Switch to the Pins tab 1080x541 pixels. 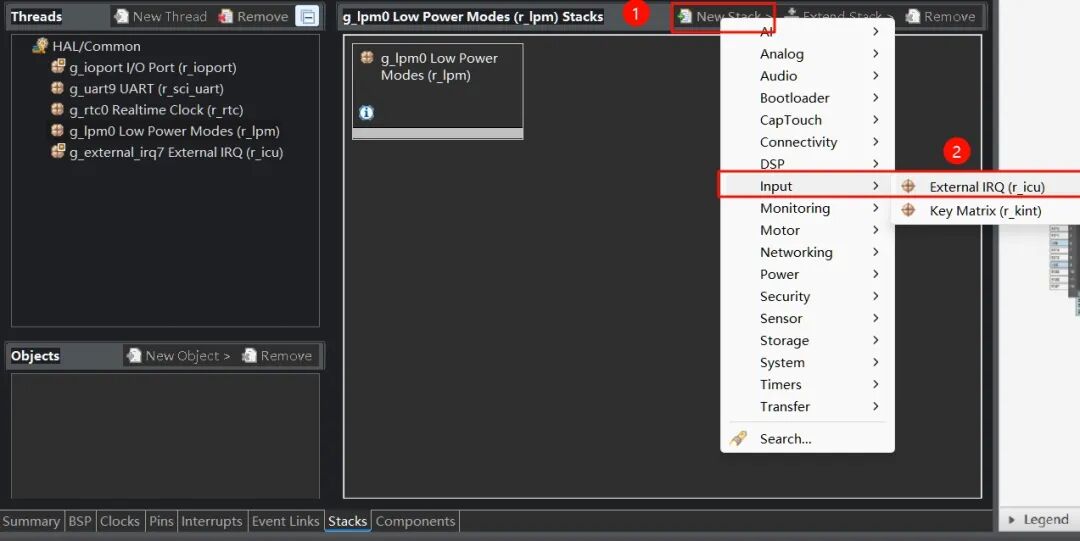(160, 521)
